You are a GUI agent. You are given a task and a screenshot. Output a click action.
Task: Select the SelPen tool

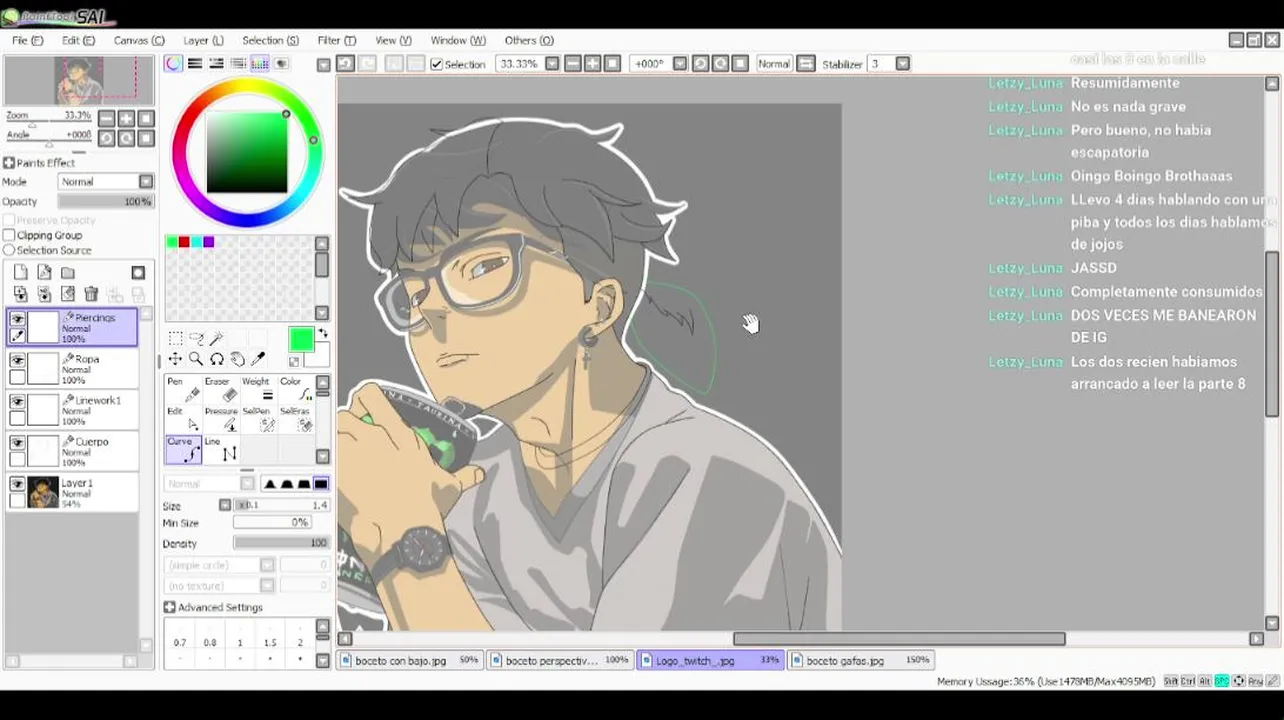coord(256,420)
